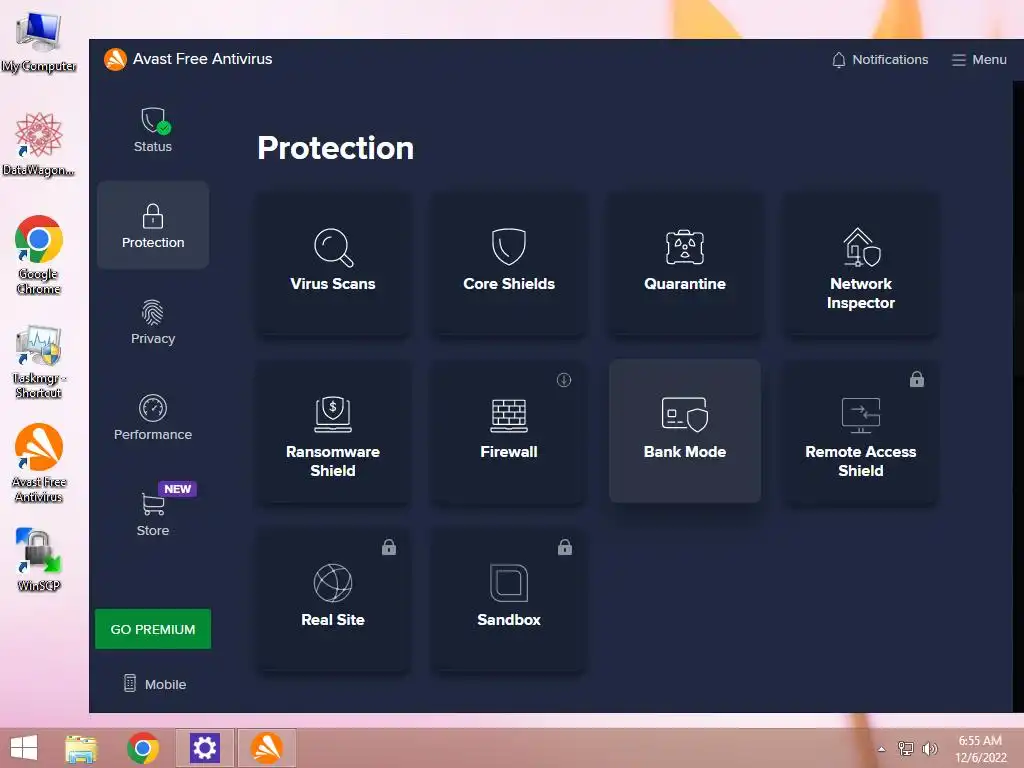Open File Explorer from the taskbar
1024x768 pixels.
(81, 748)
